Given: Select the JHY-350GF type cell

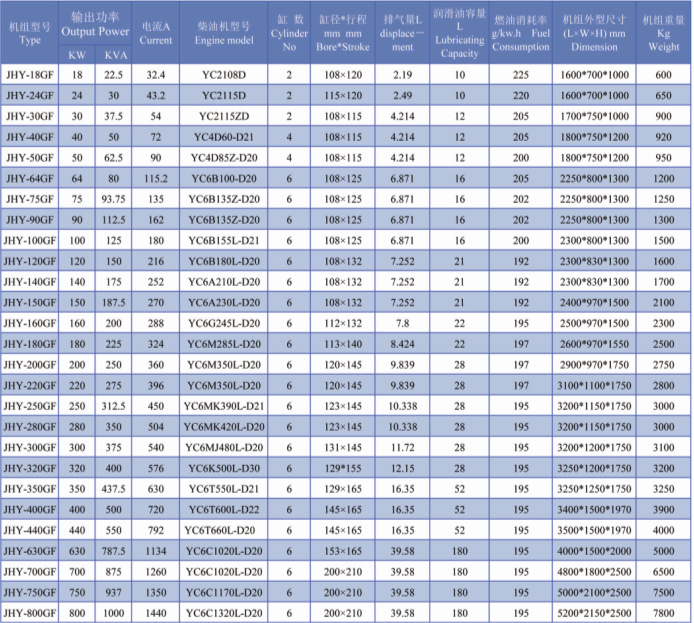Looking at the screenshot, I should 30,489.
